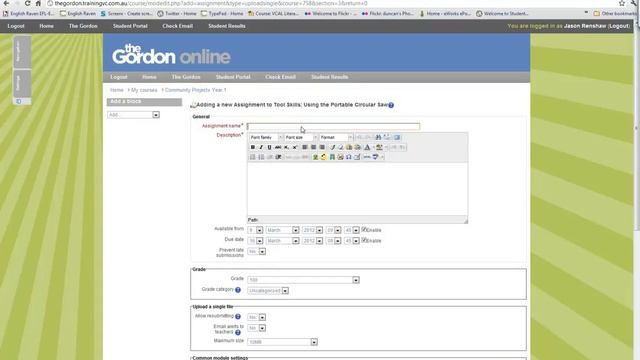Screen dimensions: 640x360
Task: Toggle Enable checkbox for Due date
Action: [364, 240]
